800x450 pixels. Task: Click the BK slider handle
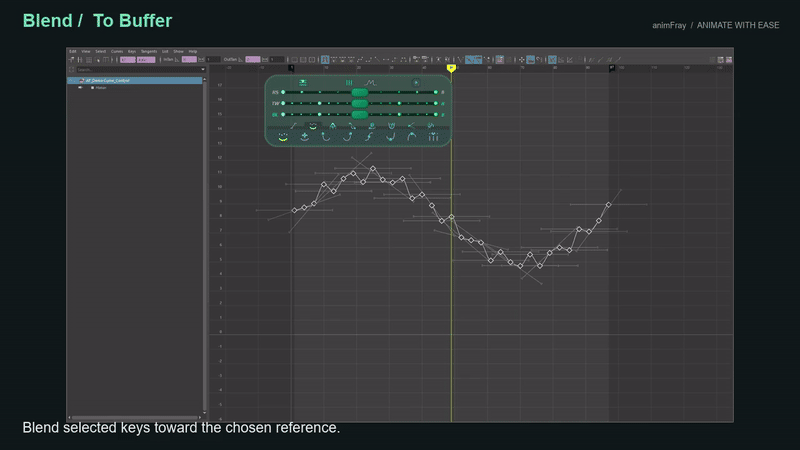360,115
